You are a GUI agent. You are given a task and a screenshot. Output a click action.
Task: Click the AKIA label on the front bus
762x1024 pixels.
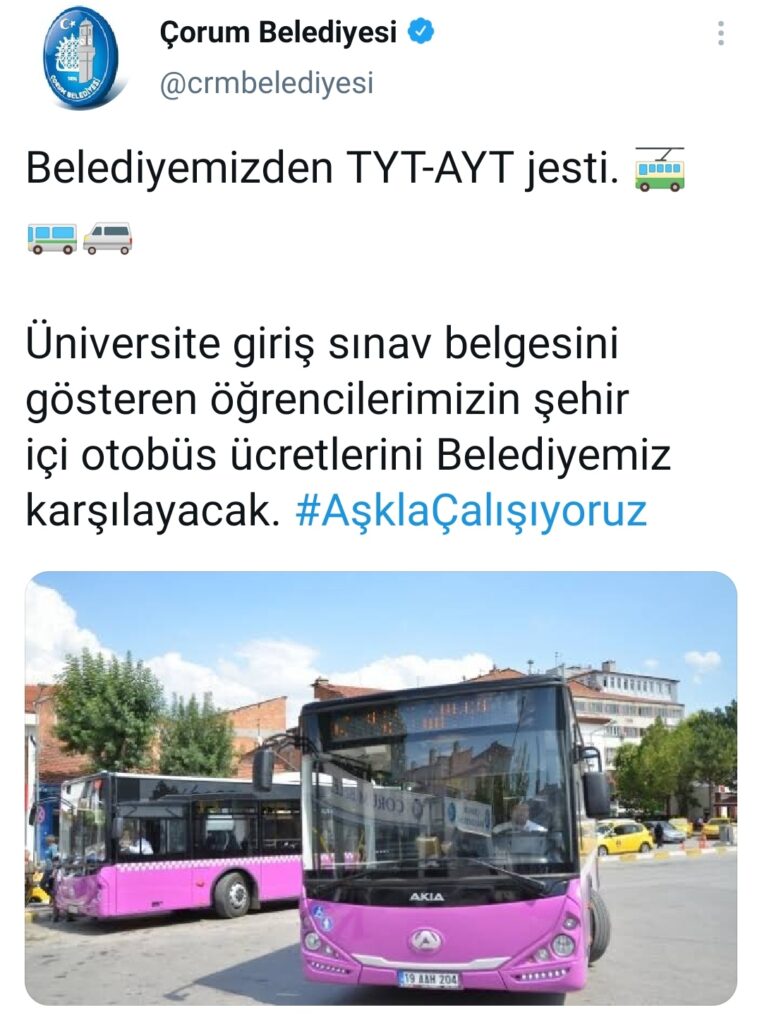426,897
